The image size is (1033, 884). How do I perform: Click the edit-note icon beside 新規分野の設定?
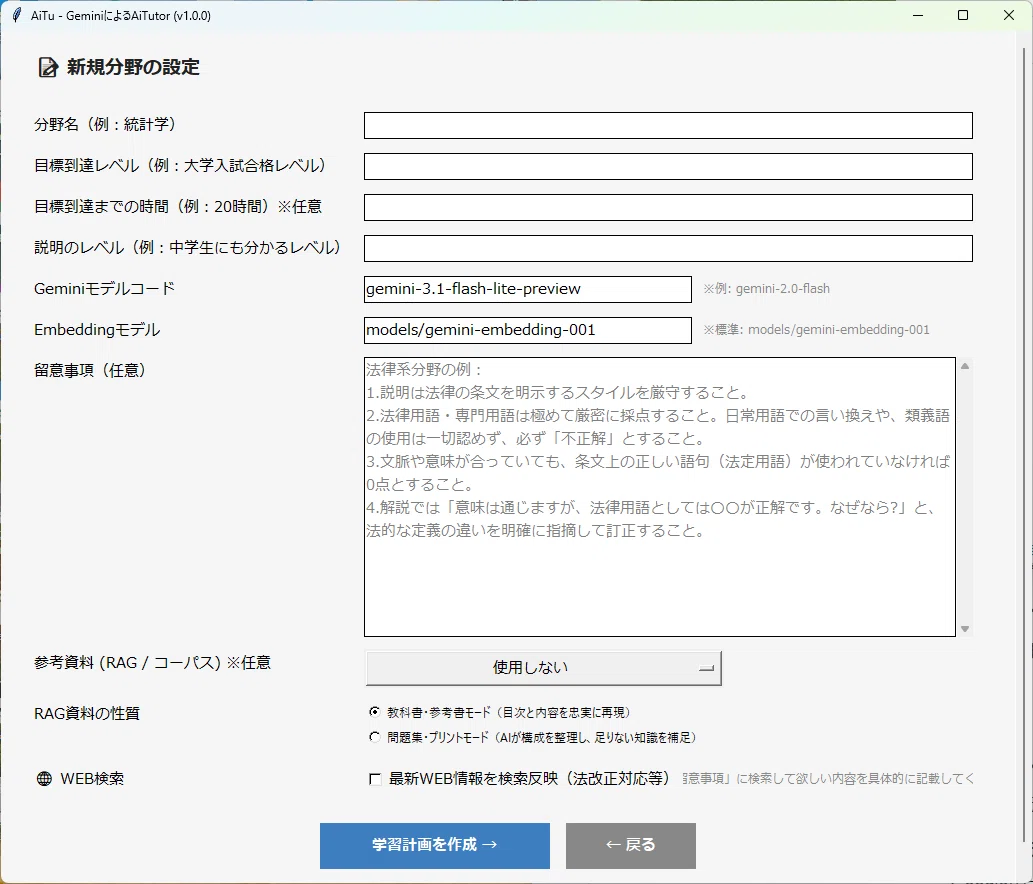click(x=47, y=67)
